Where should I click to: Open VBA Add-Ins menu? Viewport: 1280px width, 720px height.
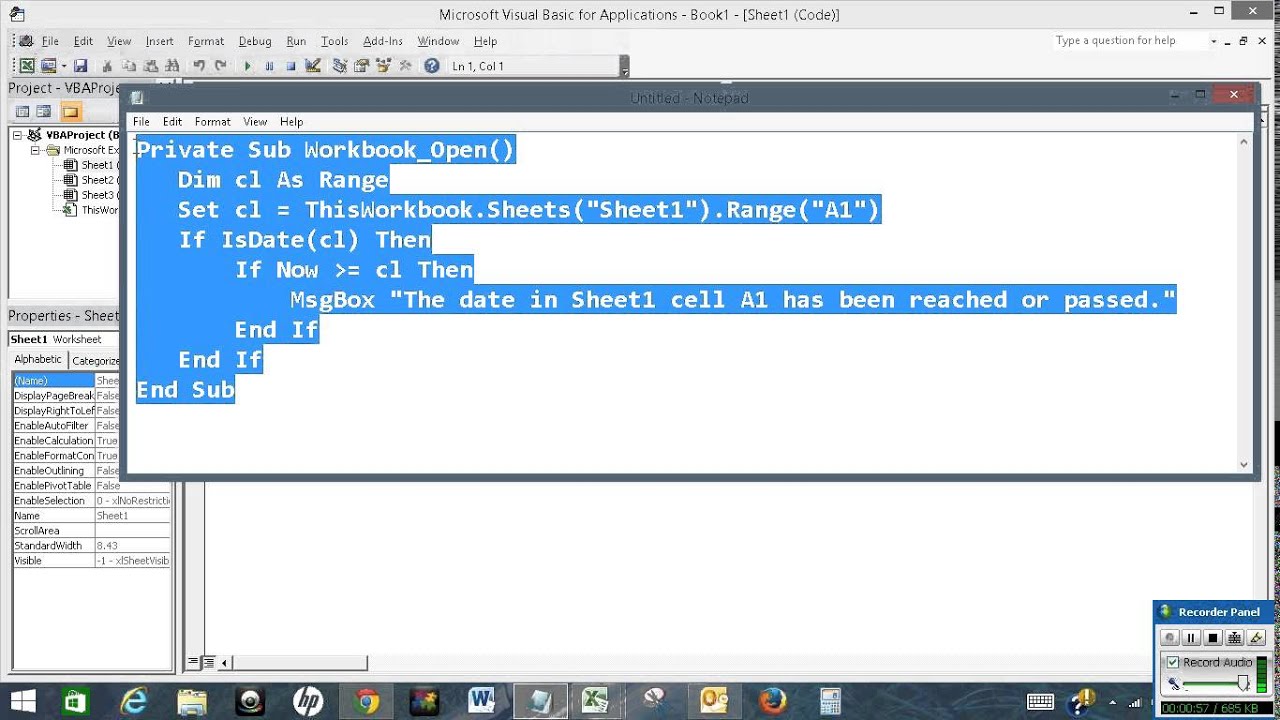pos(383,41)
